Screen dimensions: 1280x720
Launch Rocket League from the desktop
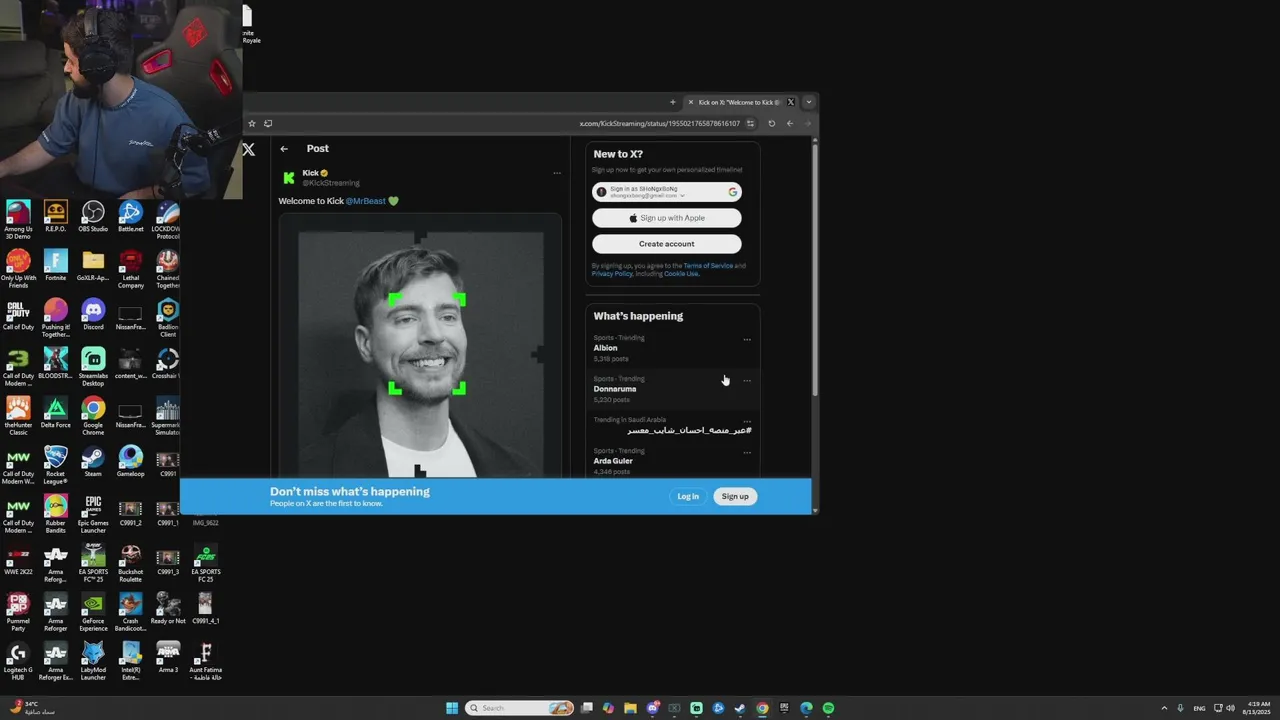point(56,462)
